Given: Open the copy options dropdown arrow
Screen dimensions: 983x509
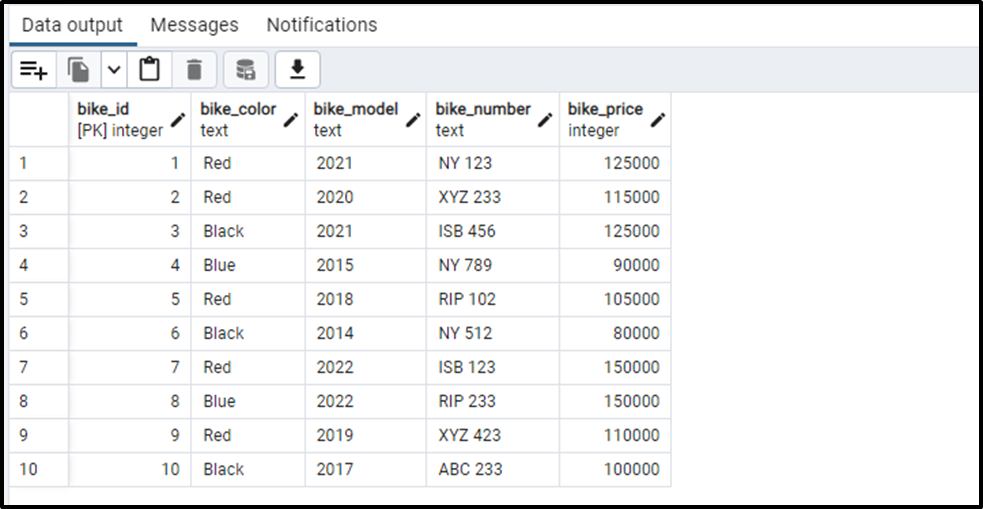Looking at the screenshot, I should click(113, 70).
